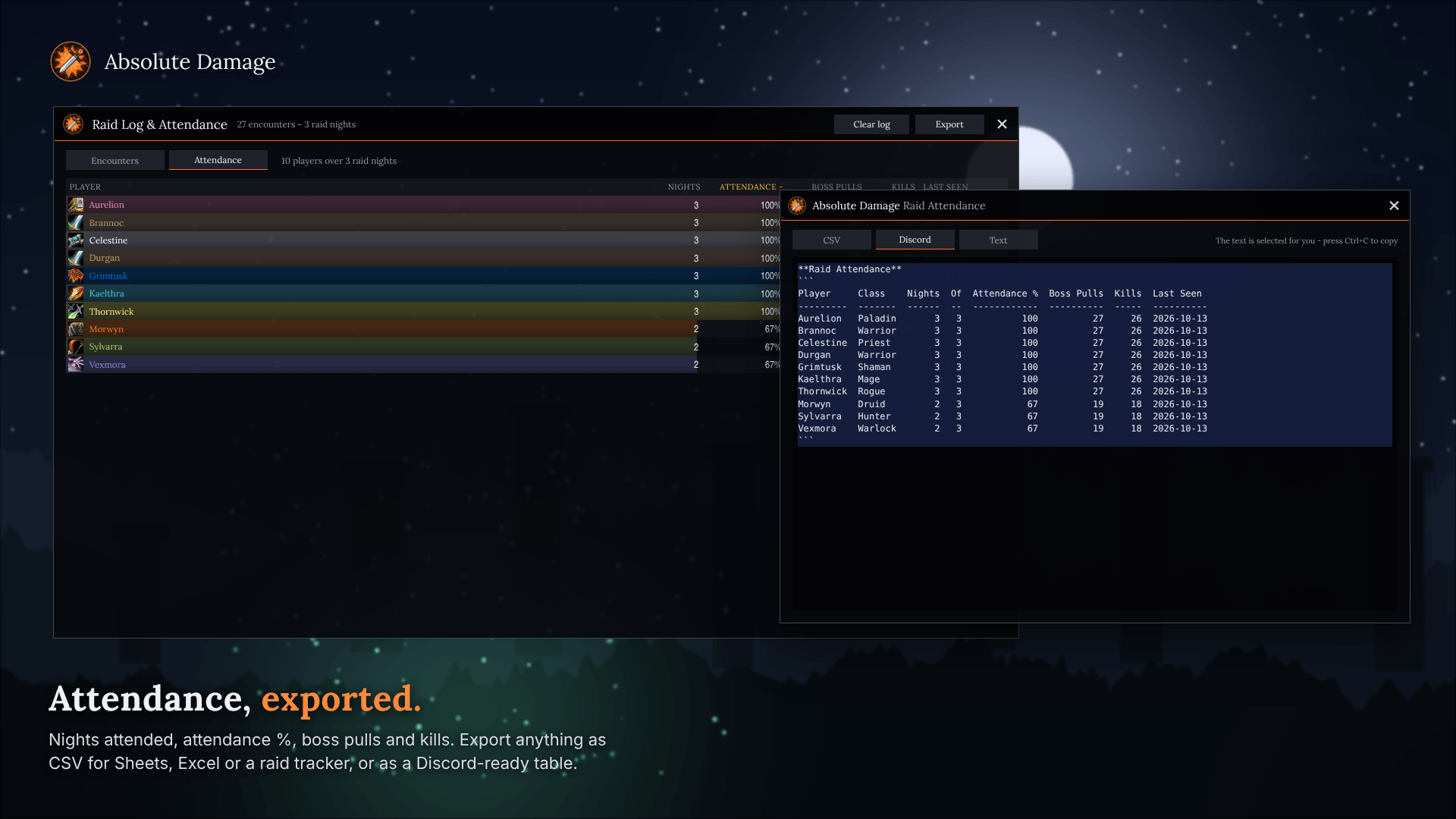Click the Raid Attendance export window icon
Screen dimensions: 1456x819
[x=797, y=206]
